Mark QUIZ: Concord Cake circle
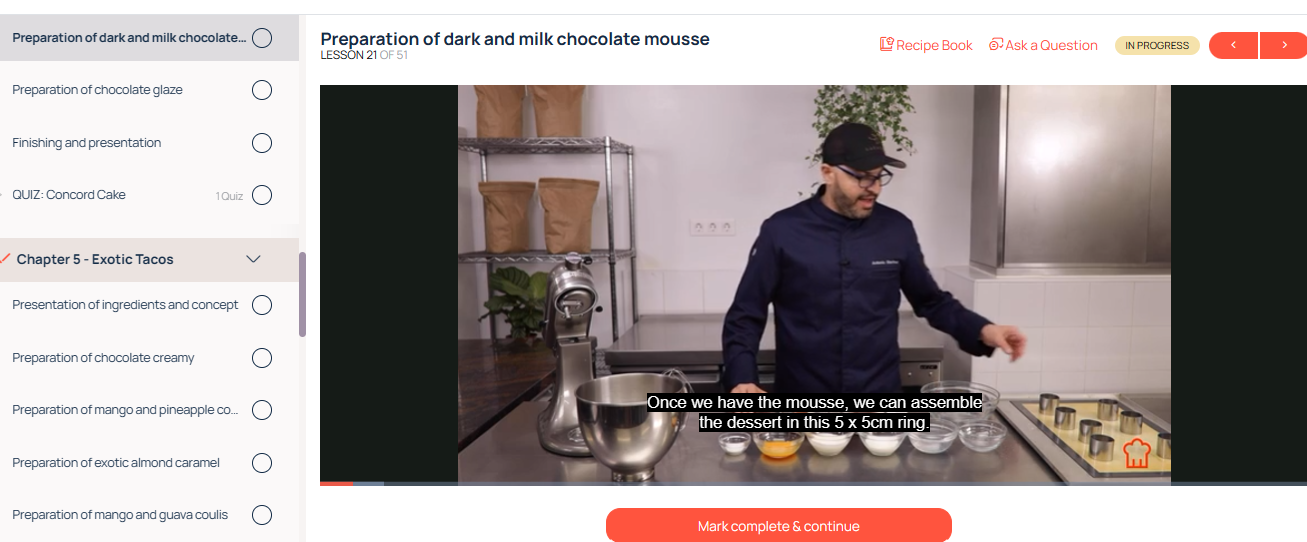The image size is (1307, 542). (x=262, y=195)
